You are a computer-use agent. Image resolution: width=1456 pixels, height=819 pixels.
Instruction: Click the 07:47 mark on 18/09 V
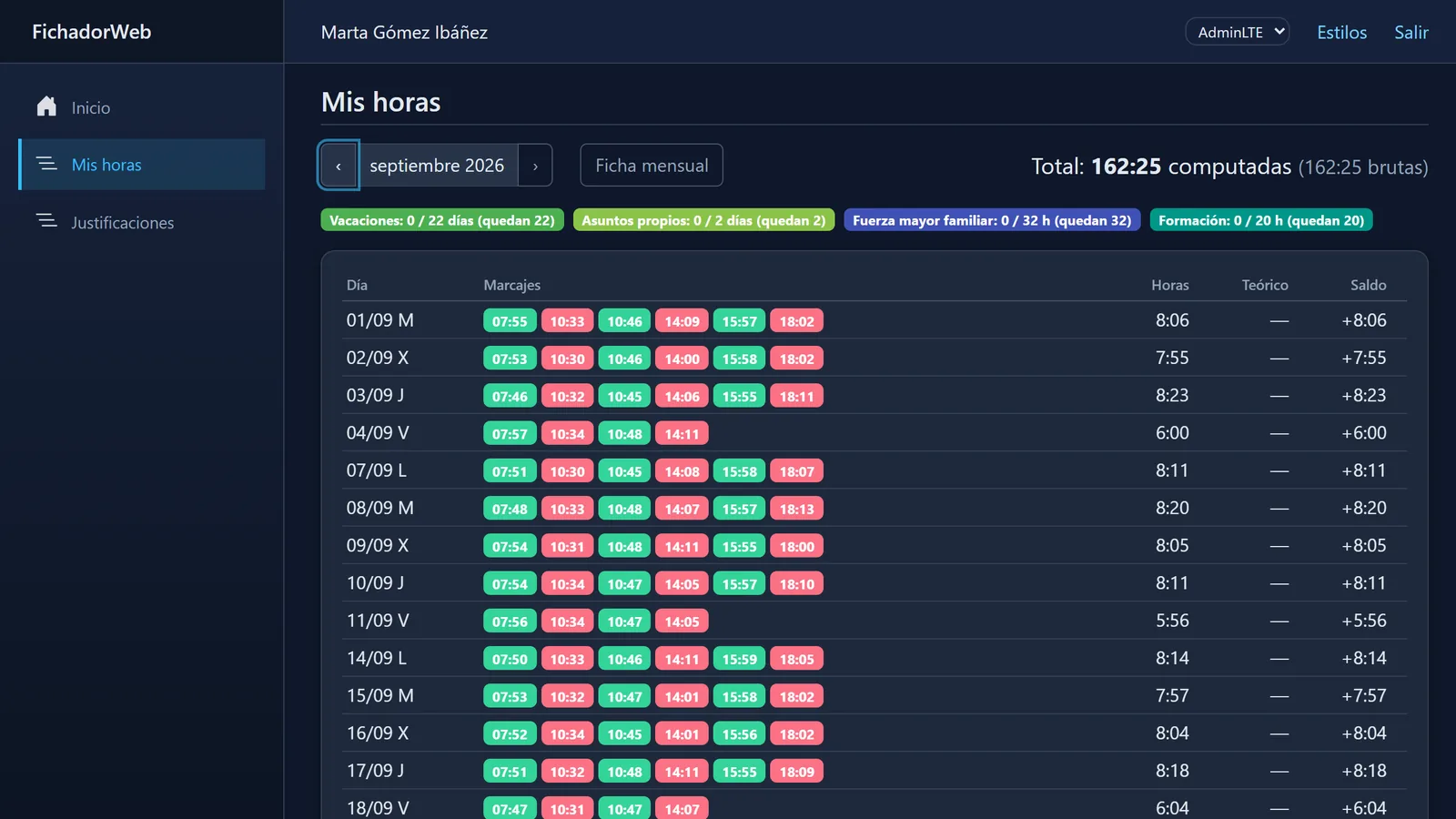click(510, 808)
